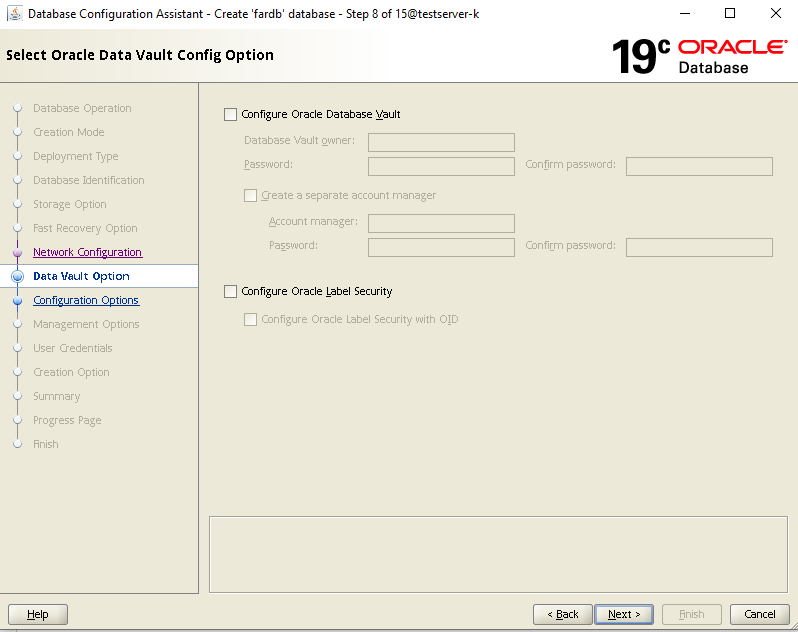Click the Database Identification step

point(89,180)
